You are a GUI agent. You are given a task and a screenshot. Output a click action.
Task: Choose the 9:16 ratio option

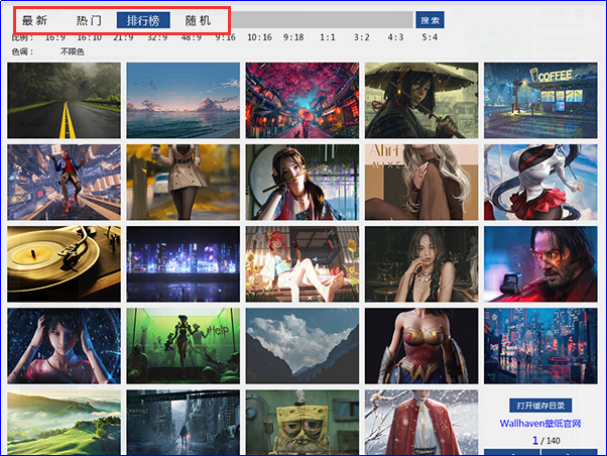[x=225, y=38]
